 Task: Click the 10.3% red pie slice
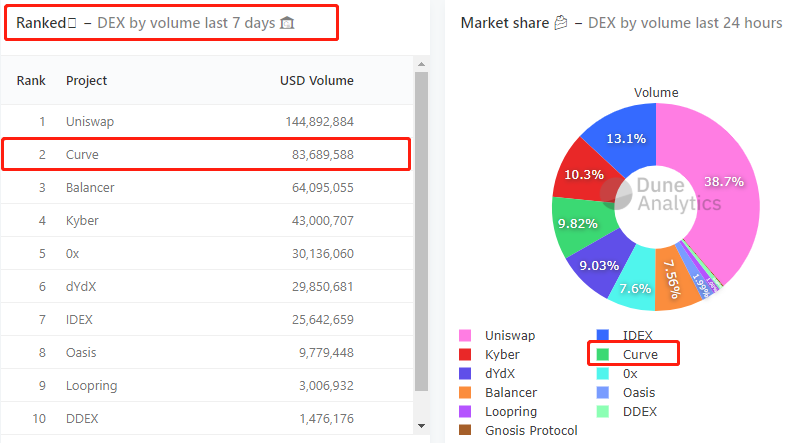click(584, 172)
